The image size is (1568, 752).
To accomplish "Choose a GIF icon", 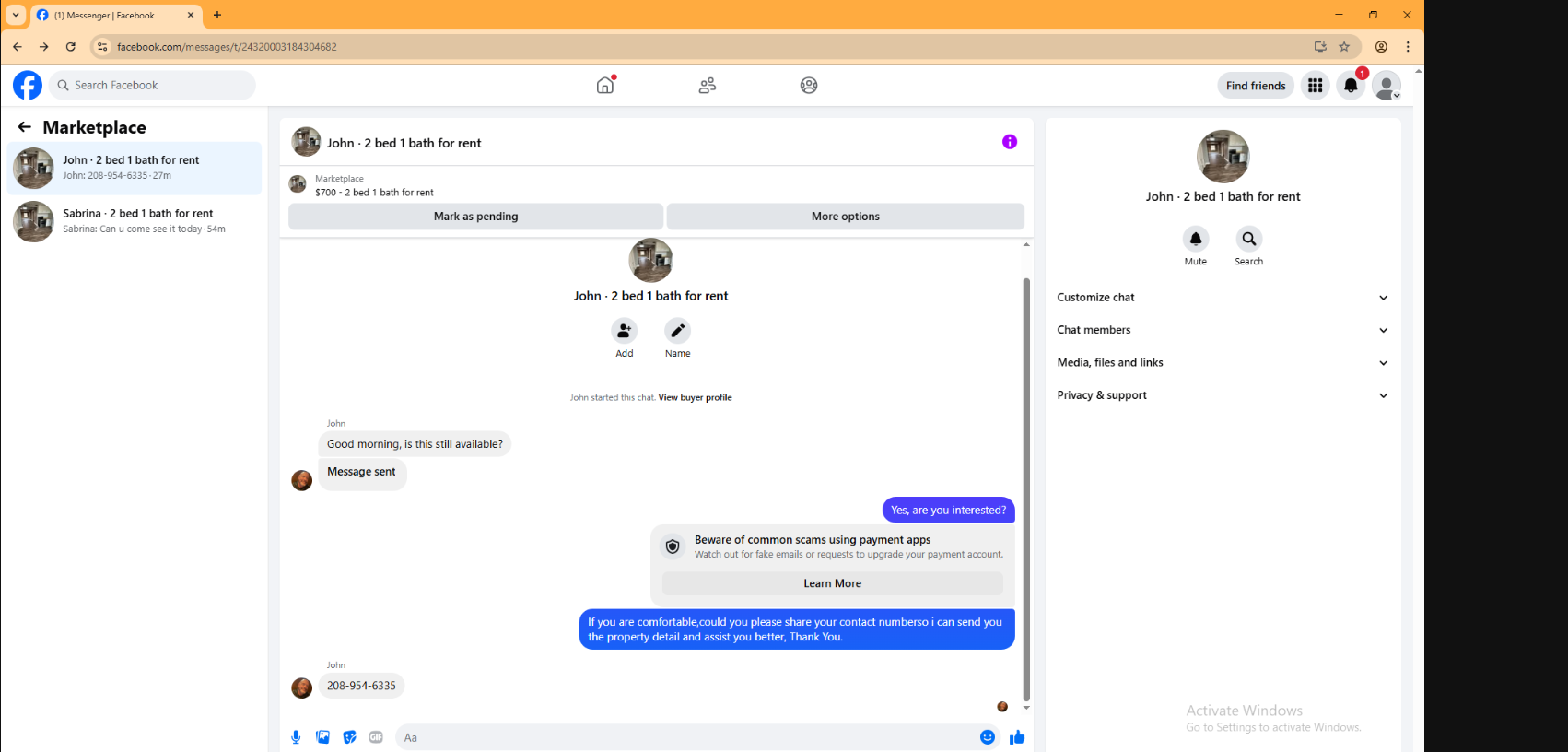I will [376, 737].
